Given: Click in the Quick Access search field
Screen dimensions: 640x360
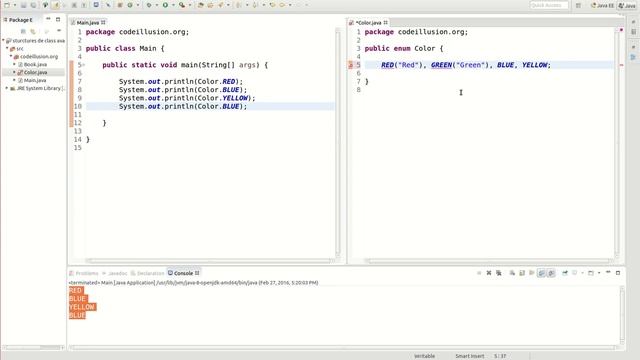Looking at the screenshot, I should pos(549,5).
